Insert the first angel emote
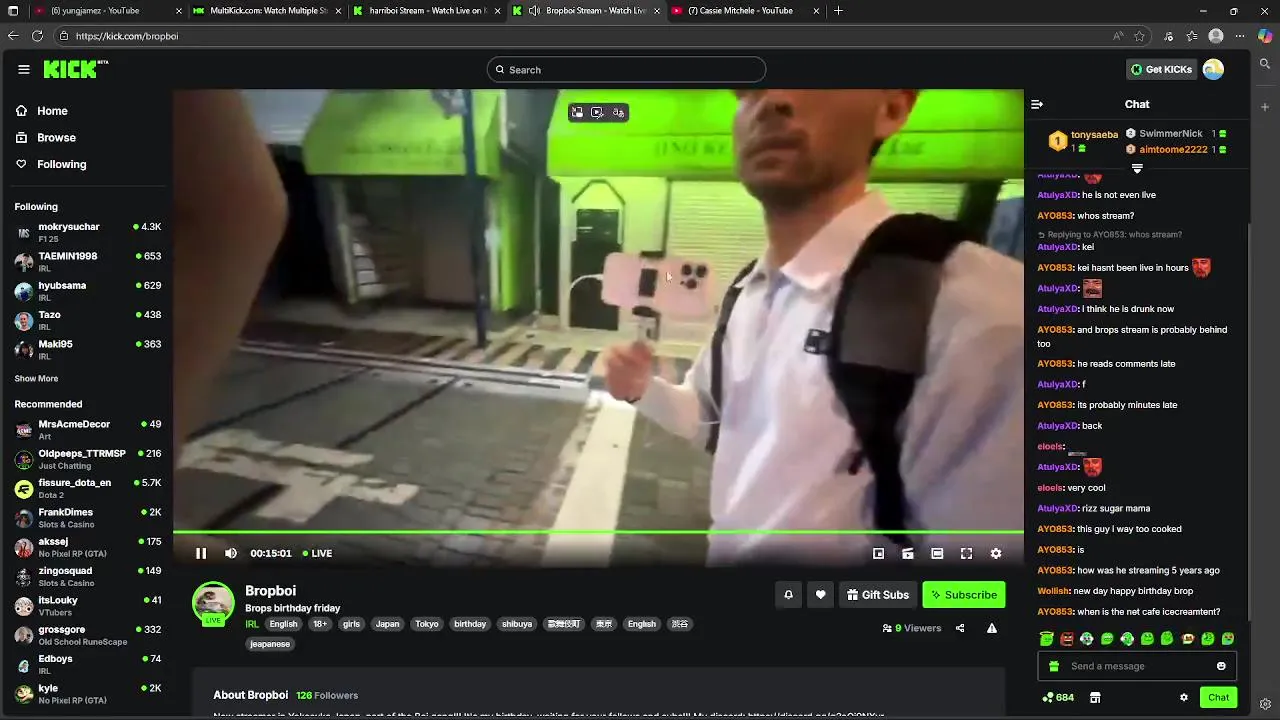Viewport: 1280px width, 720px height. 1046,638
